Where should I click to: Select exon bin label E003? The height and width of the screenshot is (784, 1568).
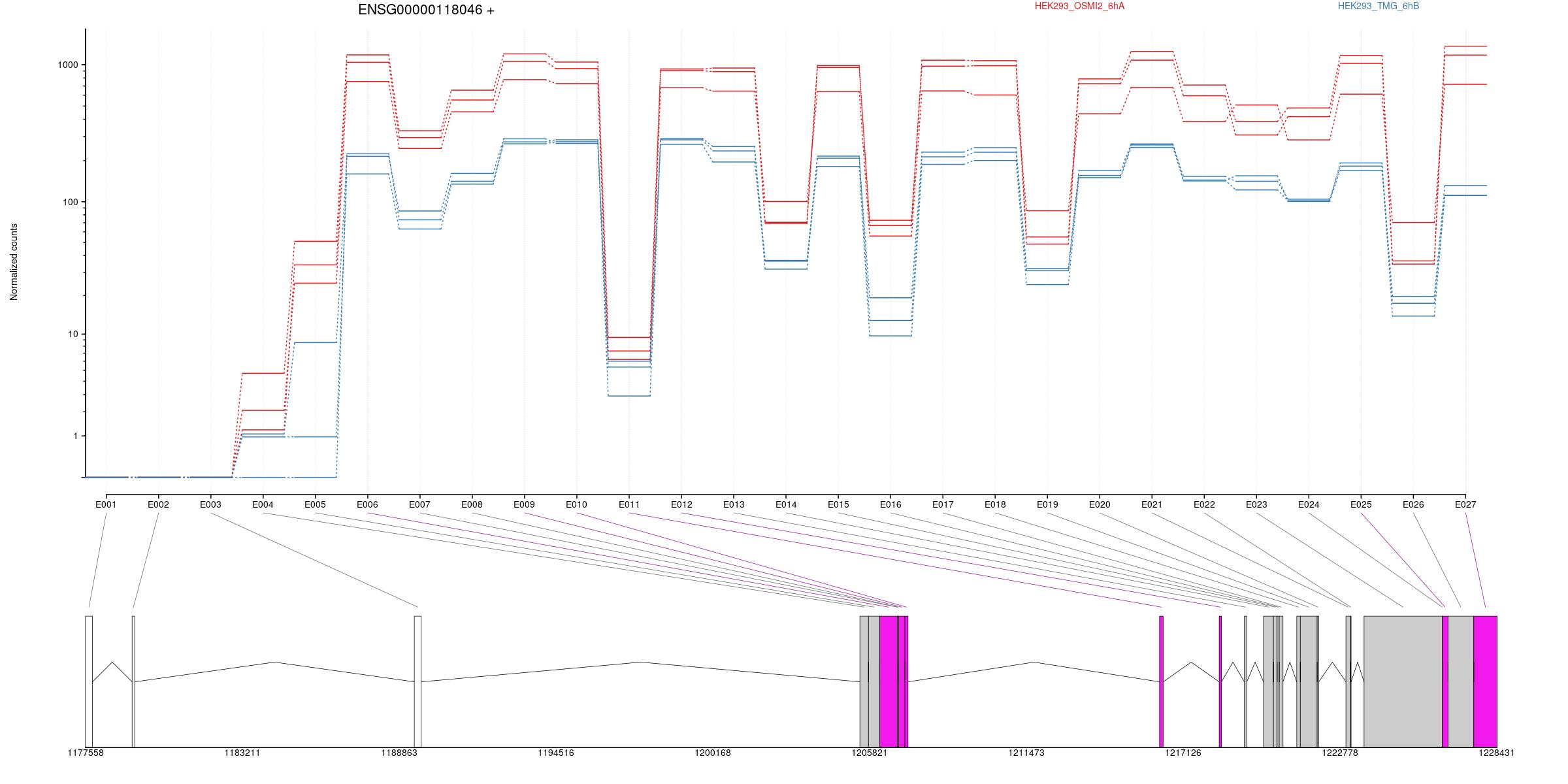210,504
